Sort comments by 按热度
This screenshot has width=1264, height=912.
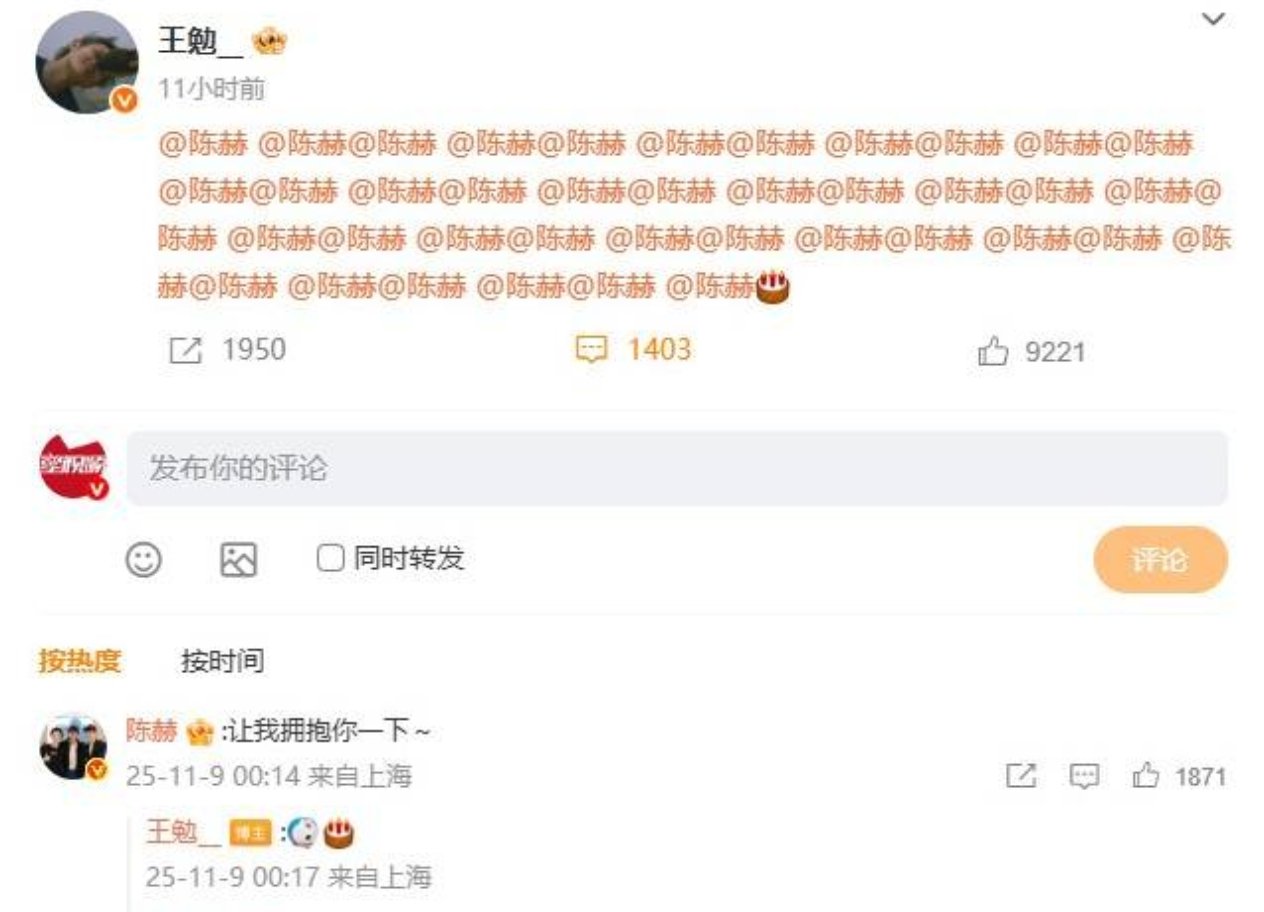tap(79, 660)
